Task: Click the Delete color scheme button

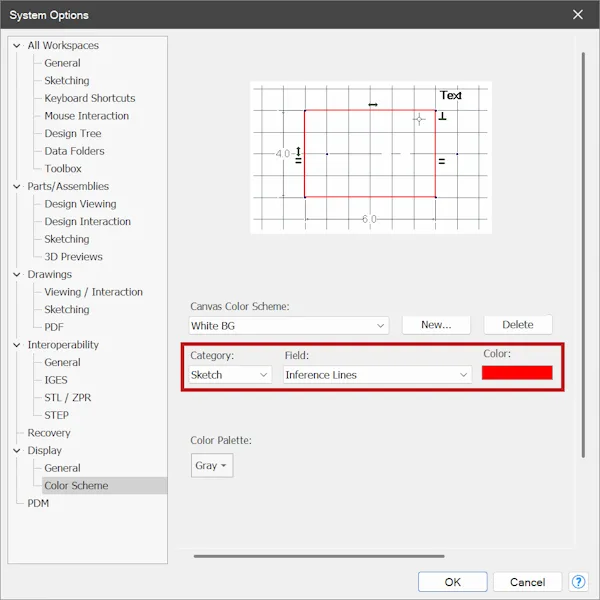Action: click(x=518, y=325)
